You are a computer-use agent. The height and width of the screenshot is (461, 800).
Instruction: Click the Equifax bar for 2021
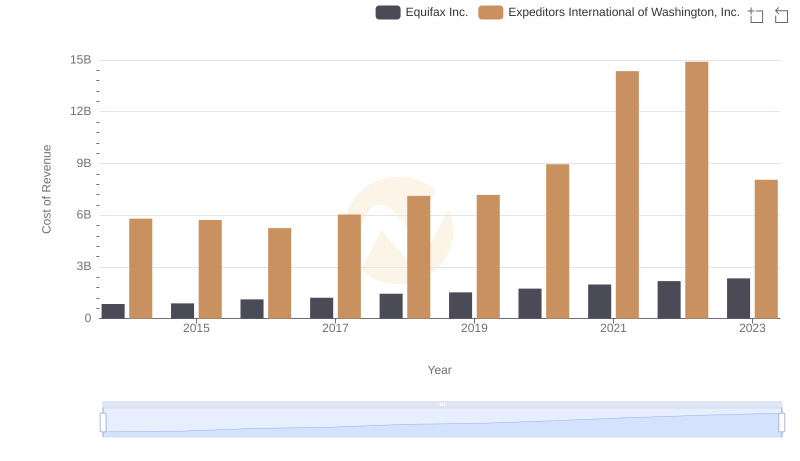(599, 301)
